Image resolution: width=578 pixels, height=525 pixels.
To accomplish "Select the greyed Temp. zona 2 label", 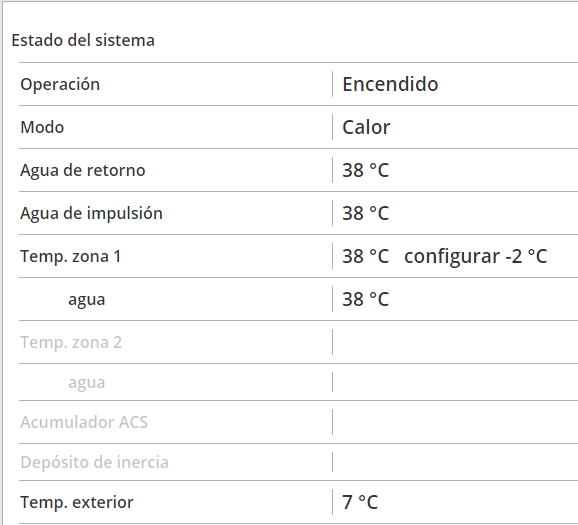I will (x=71, y=343).
